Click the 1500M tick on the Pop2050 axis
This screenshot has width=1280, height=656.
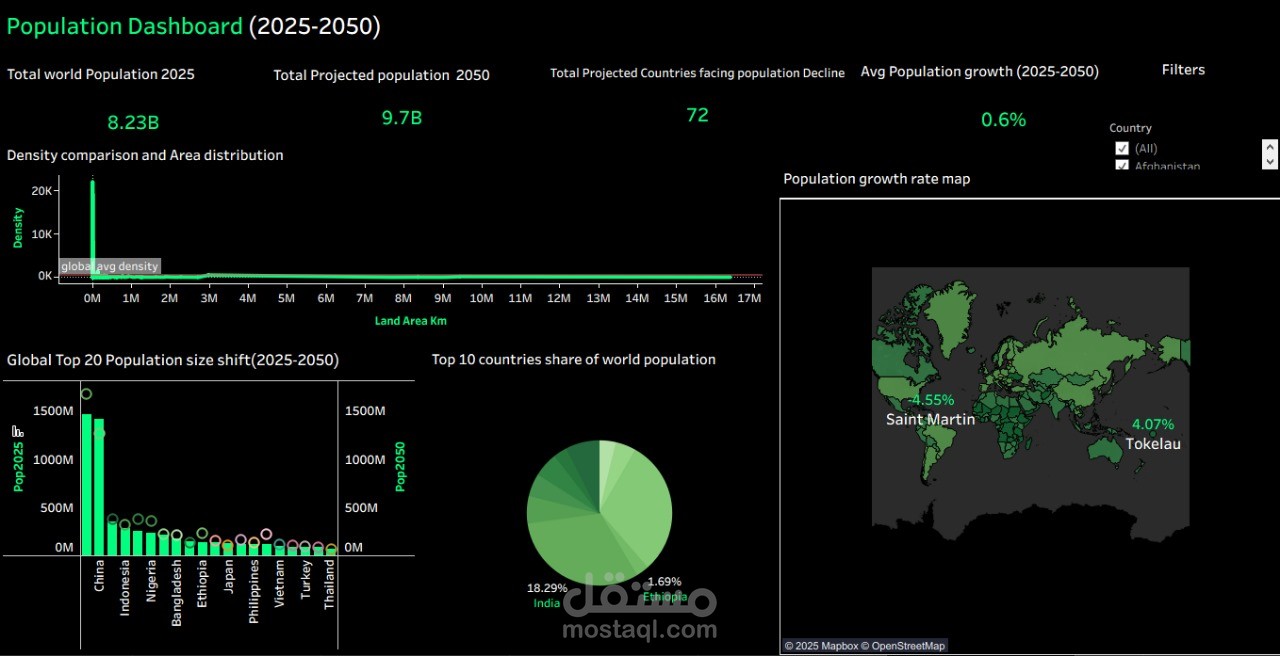(x=365, y=411)
